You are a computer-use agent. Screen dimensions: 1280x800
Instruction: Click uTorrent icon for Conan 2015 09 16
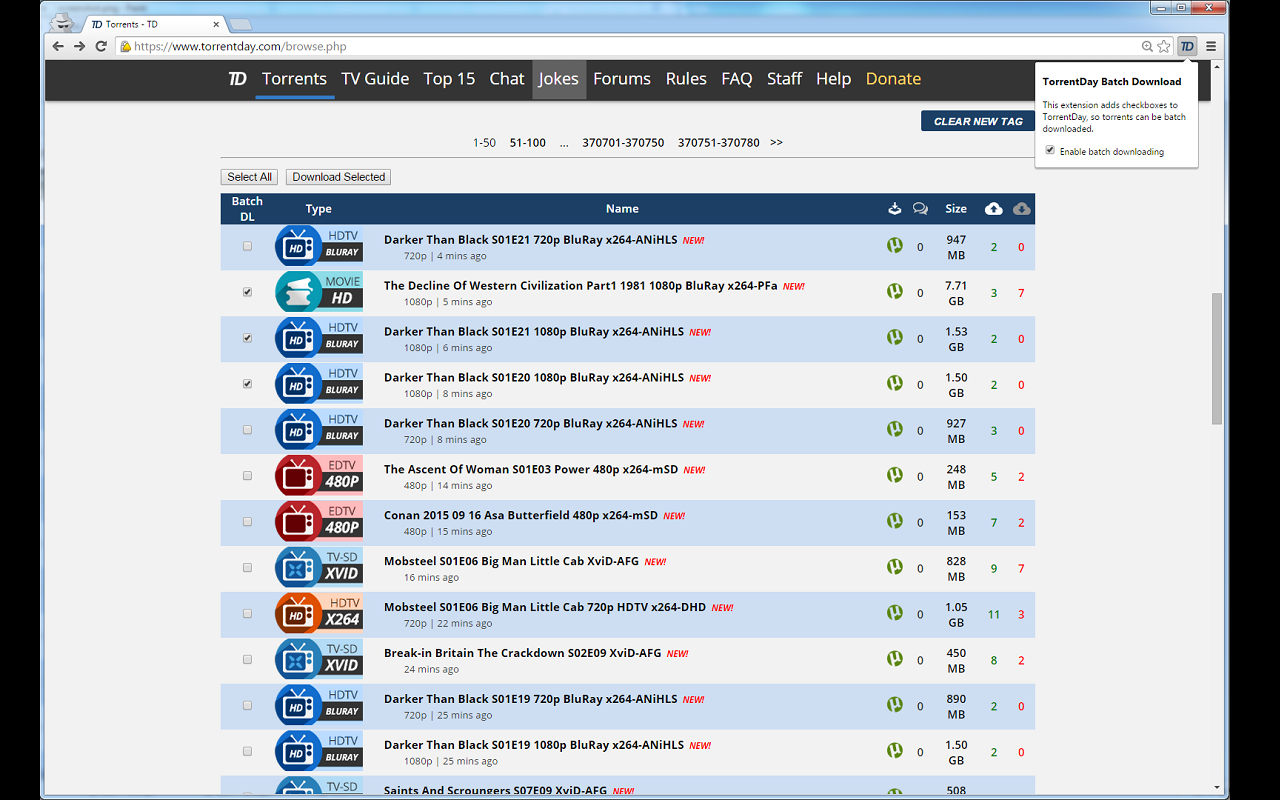click(895, 521)
